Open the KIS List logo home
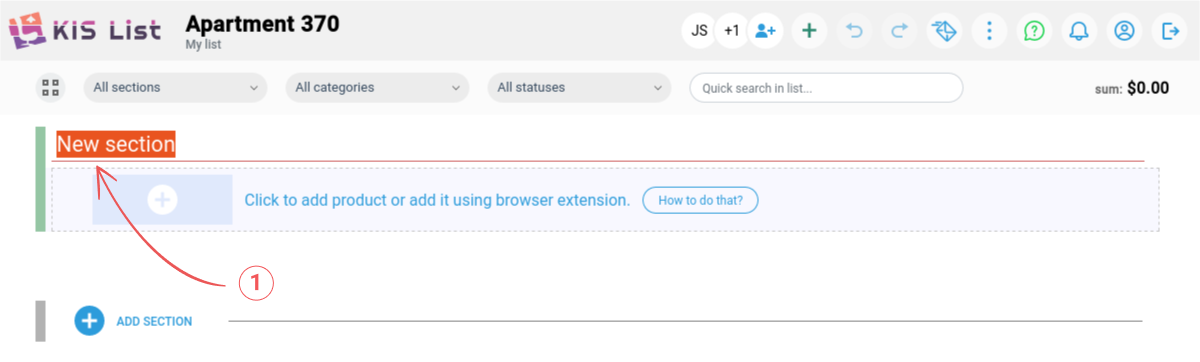 click(84, 30)
